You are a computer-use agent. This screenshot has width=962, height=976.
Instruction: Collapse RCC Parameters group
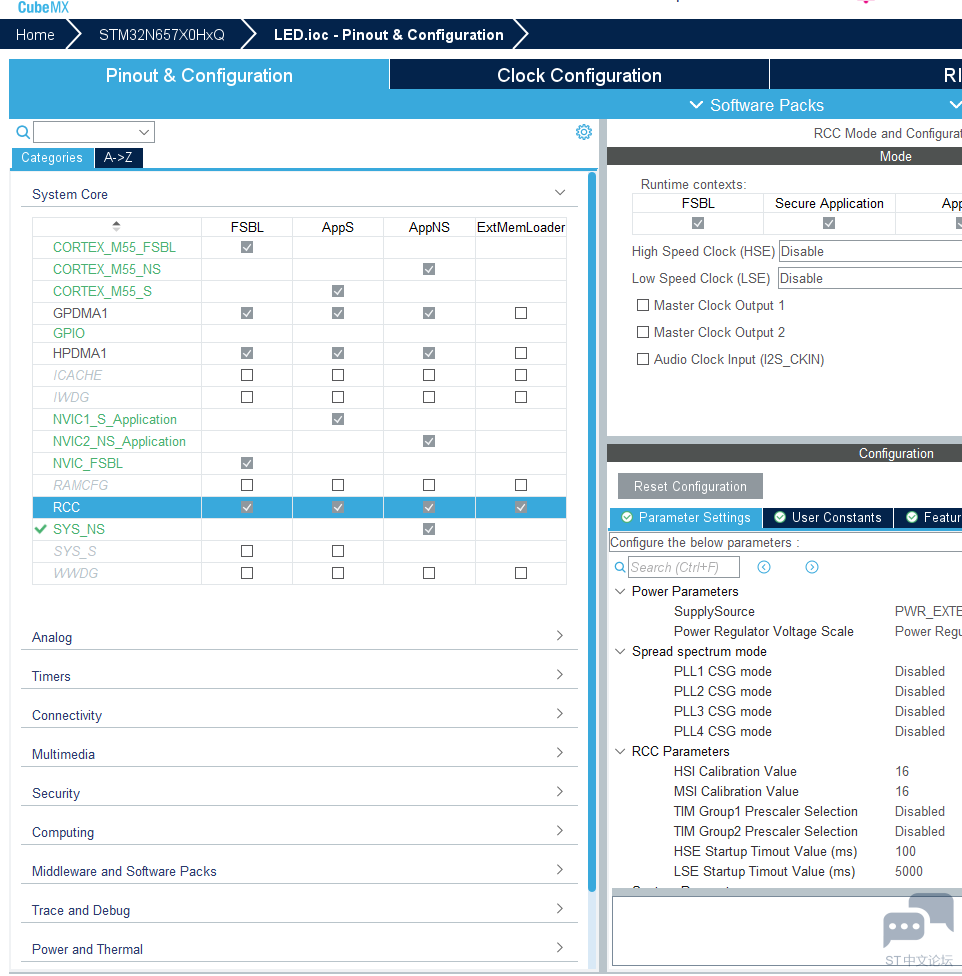(x=620, y=751)
